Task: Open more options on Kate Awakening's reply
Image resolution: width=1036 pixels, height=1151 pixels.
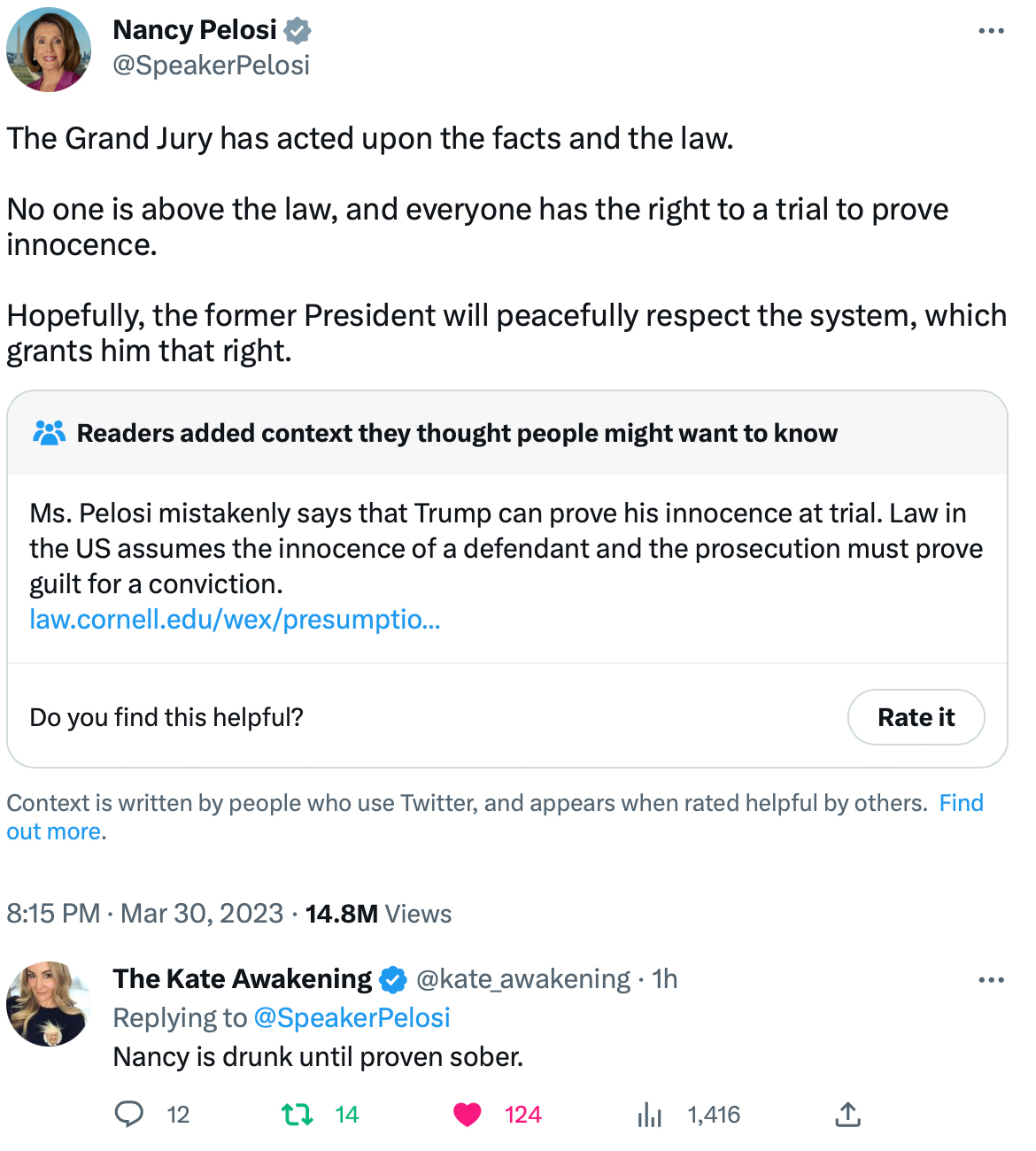Action: [991, 980]
